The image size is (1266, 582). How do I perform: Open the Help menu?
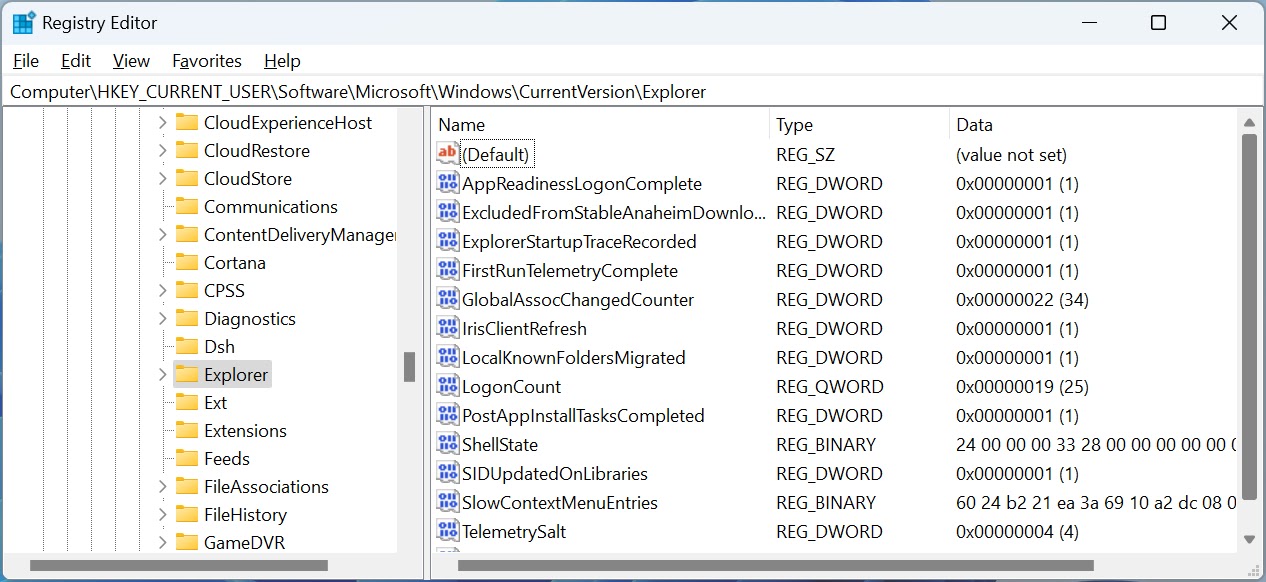click(282, 61)
